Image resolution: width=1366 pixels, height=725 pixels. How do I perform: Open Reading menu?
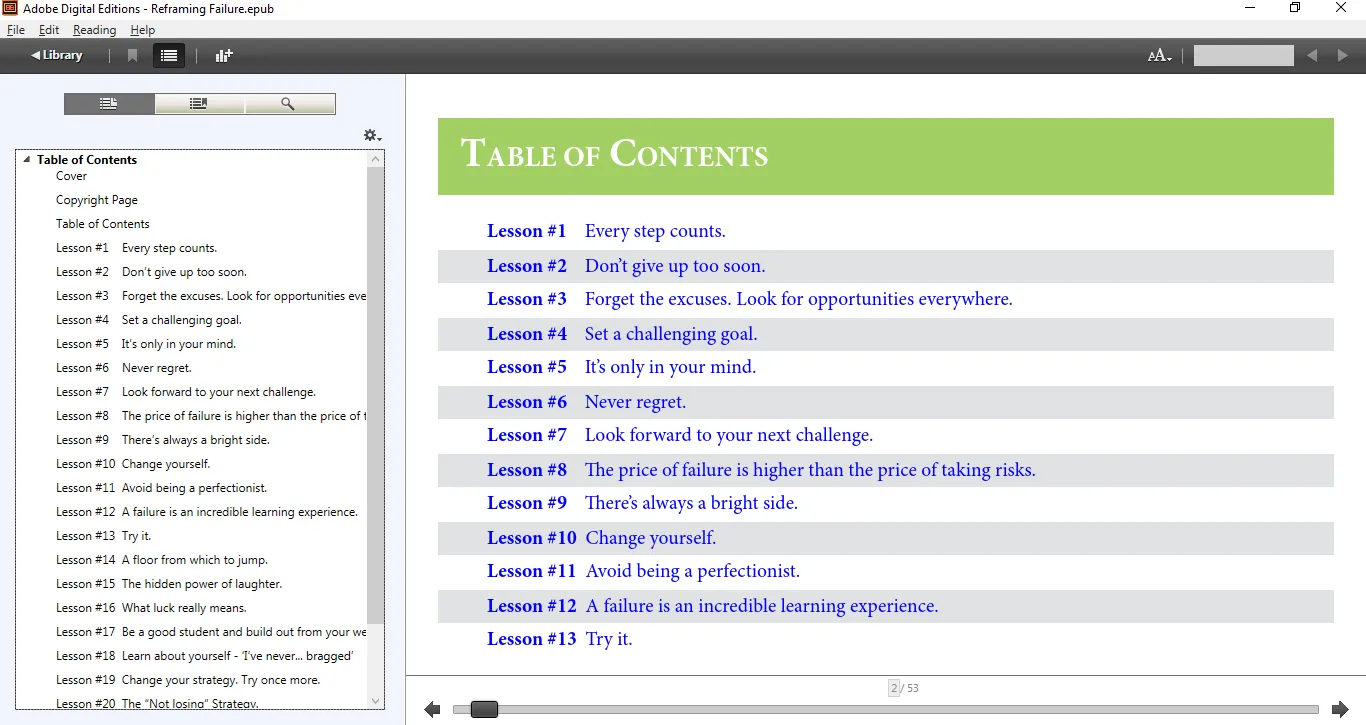[x=94, y=30]
